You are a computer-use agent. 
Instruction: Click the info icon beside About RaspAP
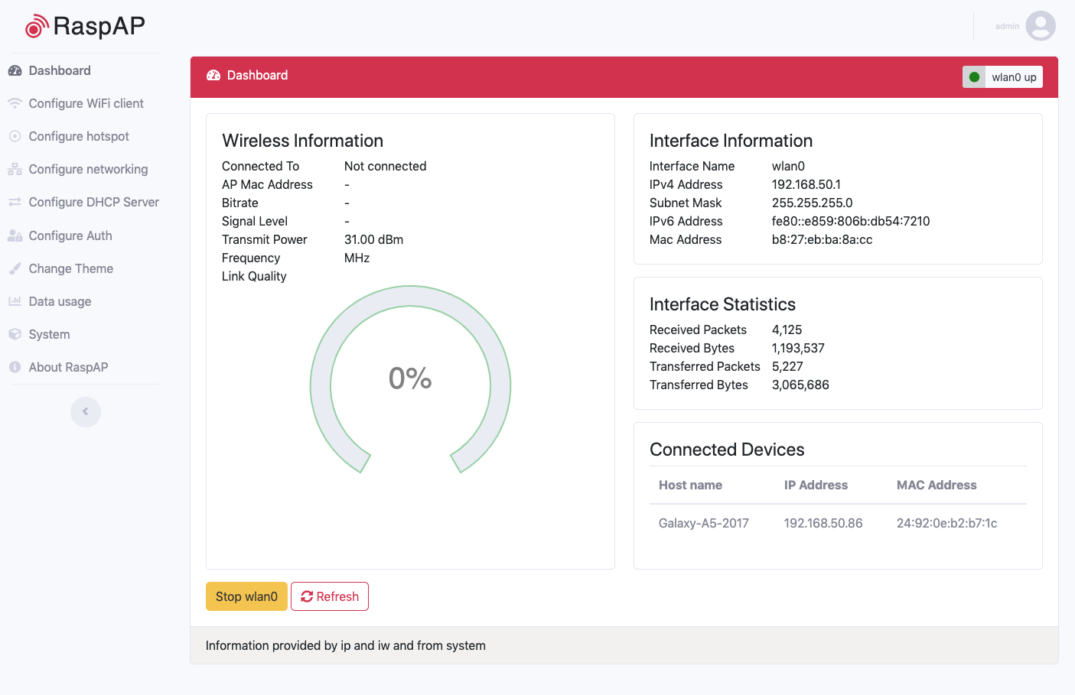coord(15,367)
